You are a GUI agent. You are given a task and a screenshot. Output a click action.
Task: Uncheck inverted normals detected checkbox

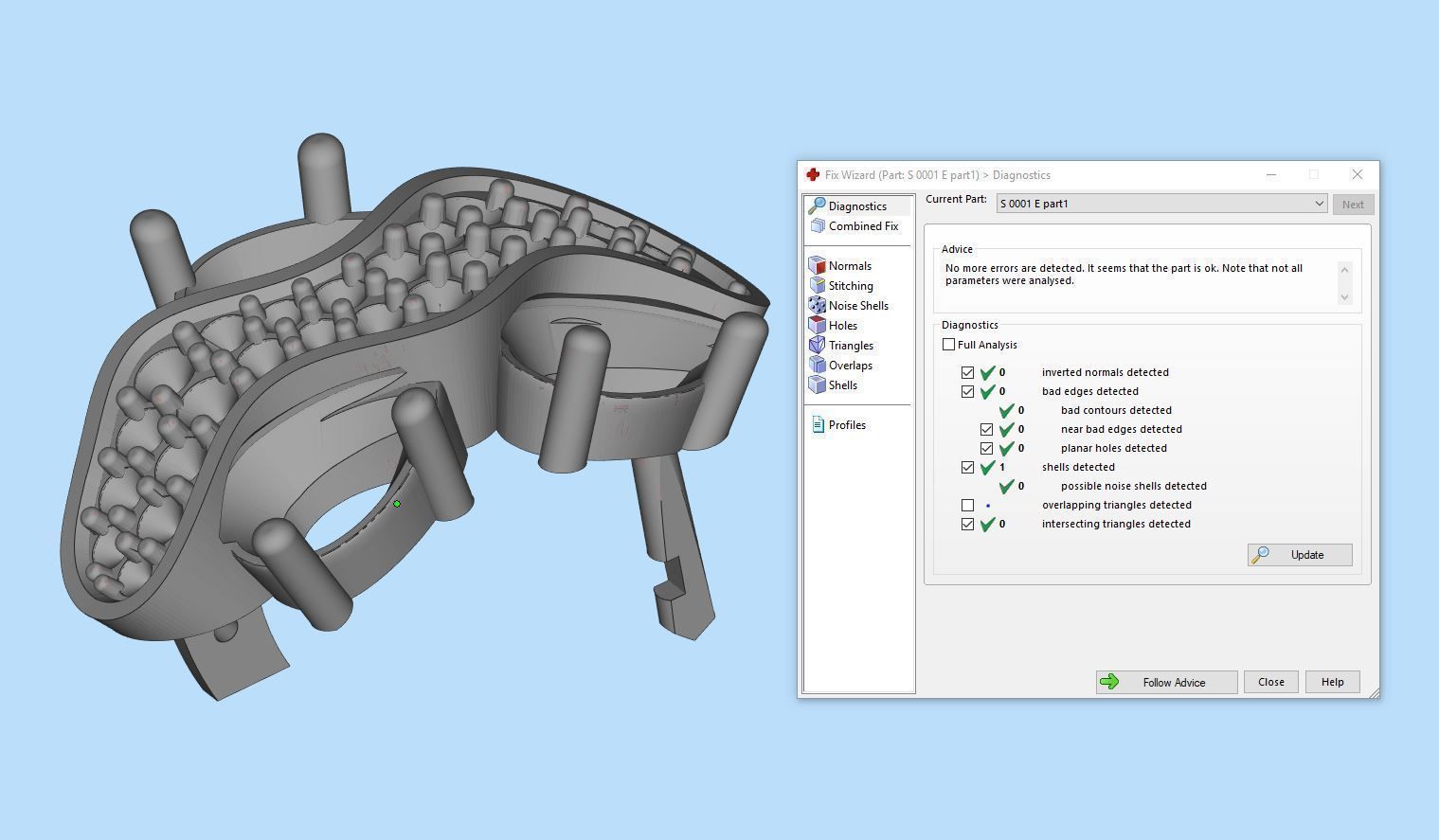967,372
